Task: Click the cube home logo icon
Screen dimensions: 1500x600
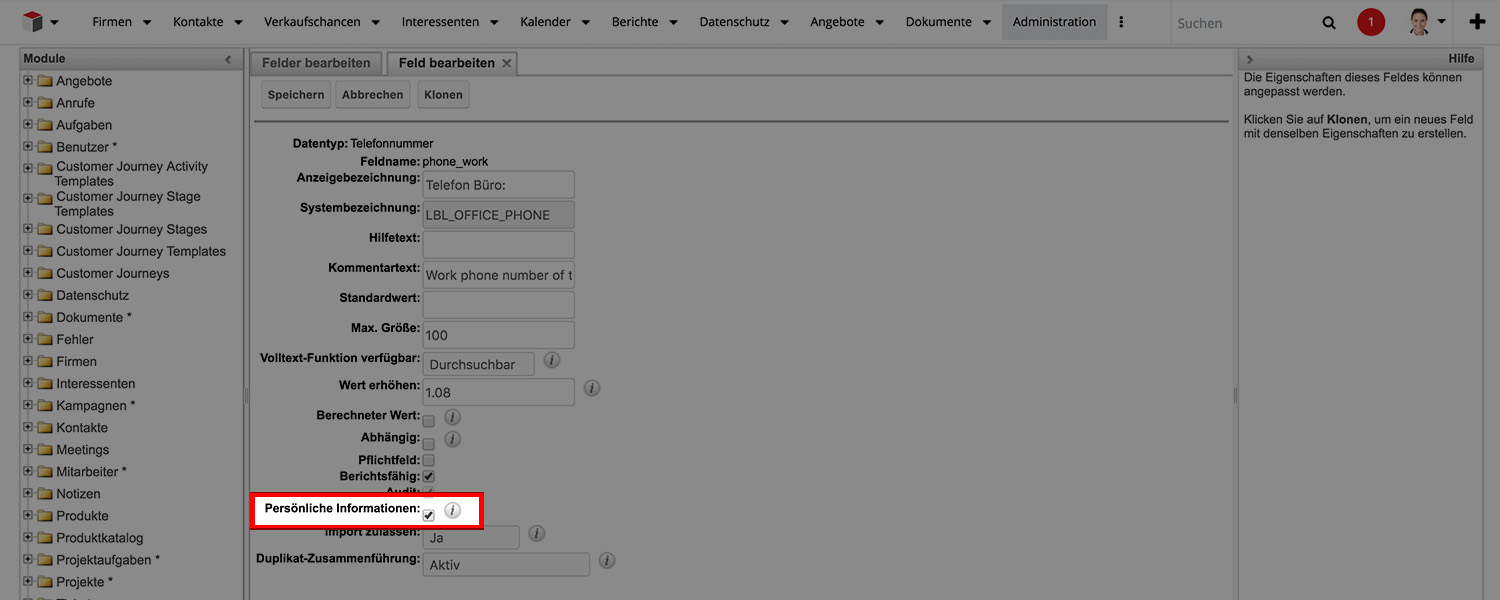Action: [32, 22]
